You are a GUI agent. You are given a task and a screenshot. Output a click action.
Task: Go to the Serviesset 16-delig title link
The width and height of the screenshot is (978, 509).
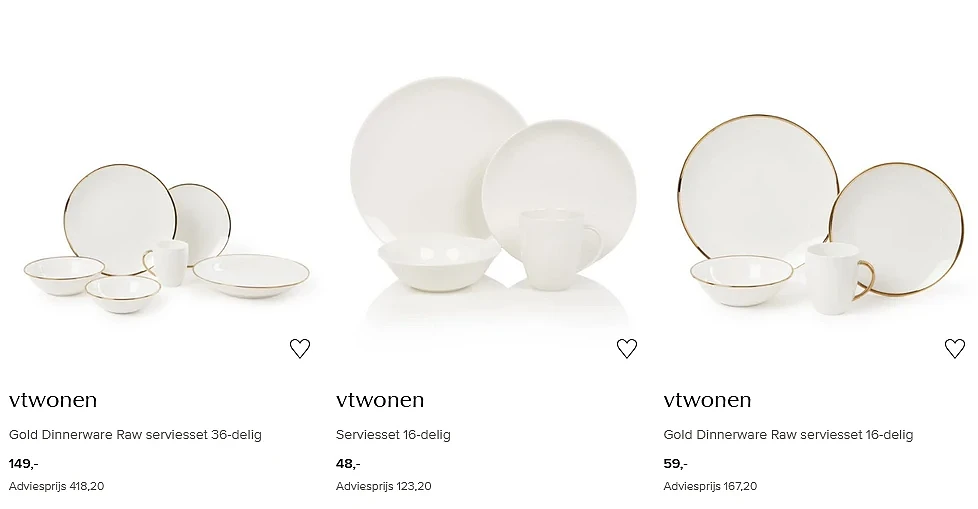pyautogui.click(x=393, y=435)
